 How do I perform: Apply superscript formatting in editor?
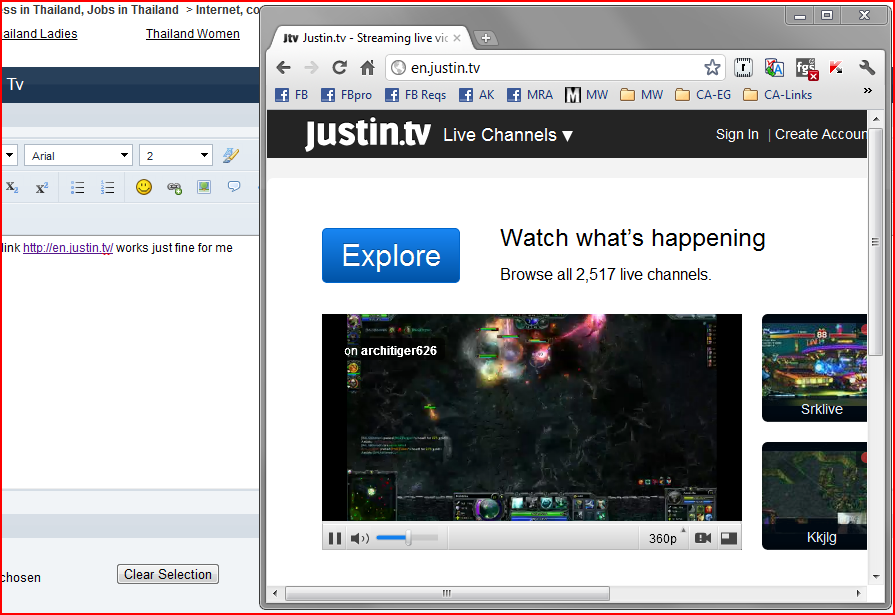click(x=42, y=187)
